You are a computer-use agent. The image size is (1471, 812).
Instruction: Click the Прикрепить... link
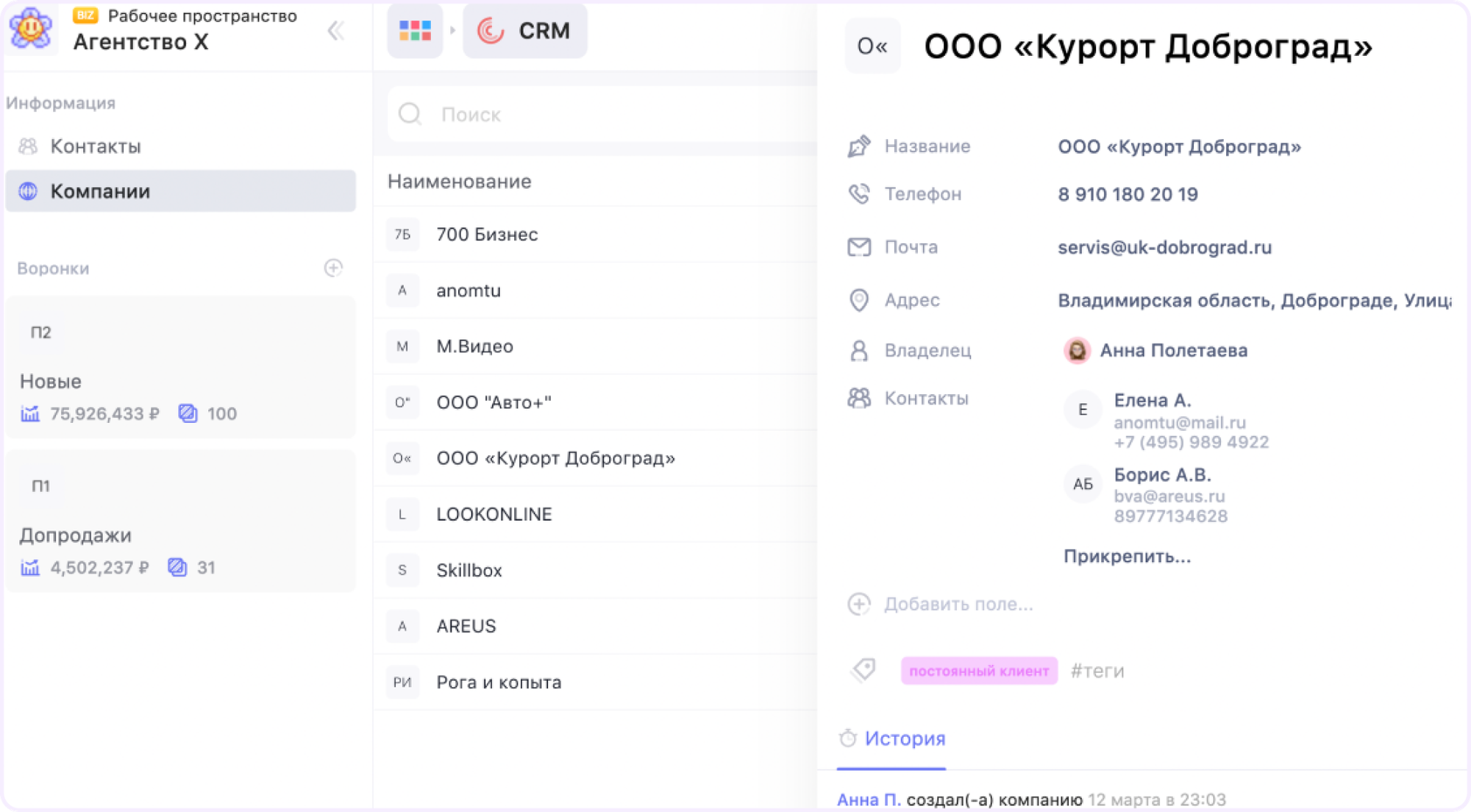[1127, 556]
